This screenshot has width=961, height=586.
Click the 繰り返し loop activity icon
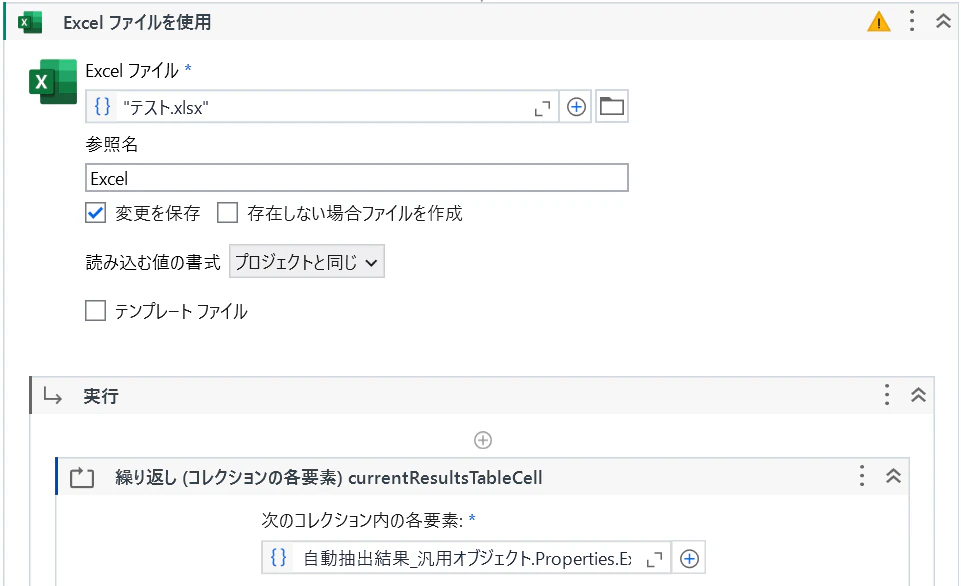click(82, 478)
